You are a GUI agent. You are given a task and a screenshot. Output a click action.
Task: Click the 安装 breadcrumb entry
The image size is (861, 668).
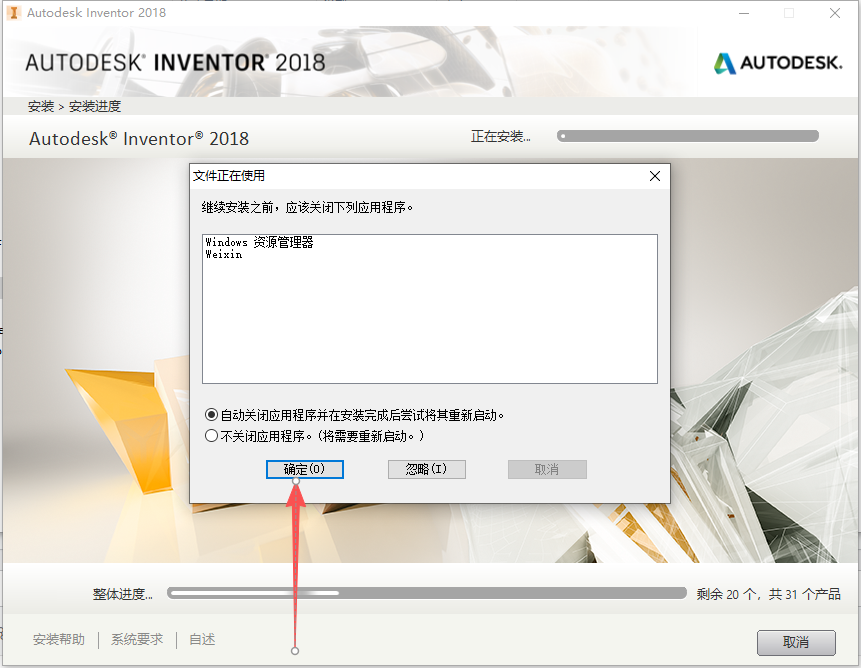coord(40,106)
